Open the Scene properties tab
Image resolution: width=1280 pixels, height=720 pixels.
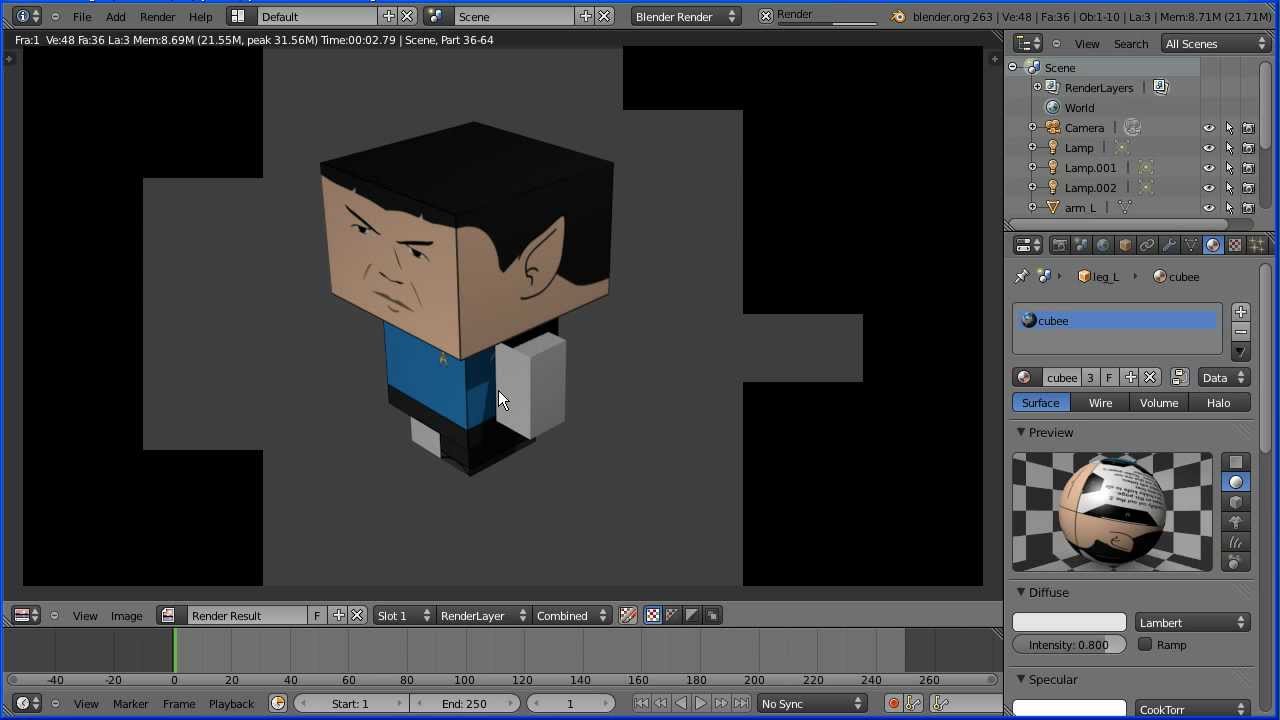coord(1081,245)
